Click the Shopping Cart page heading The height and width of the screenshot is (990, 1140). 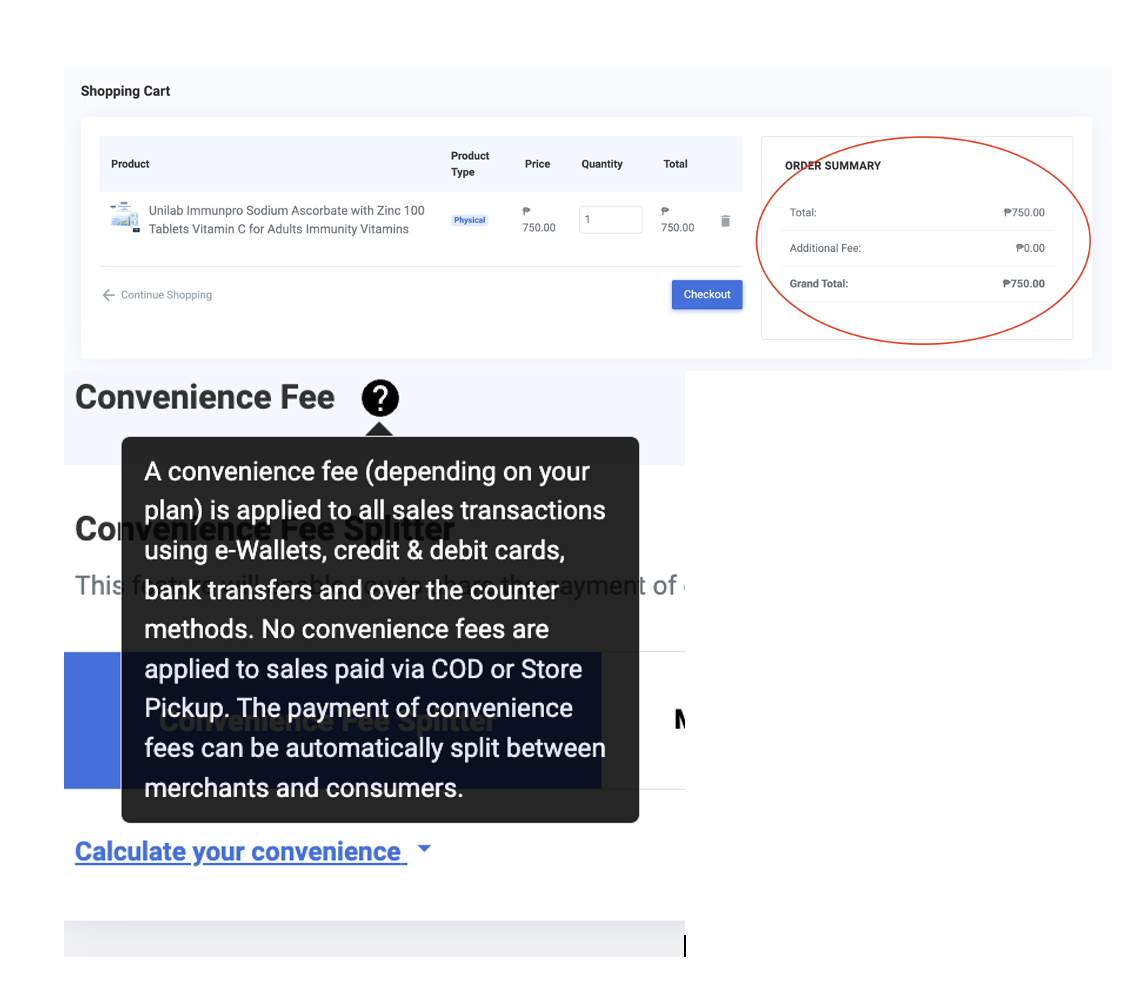(126, 91)
